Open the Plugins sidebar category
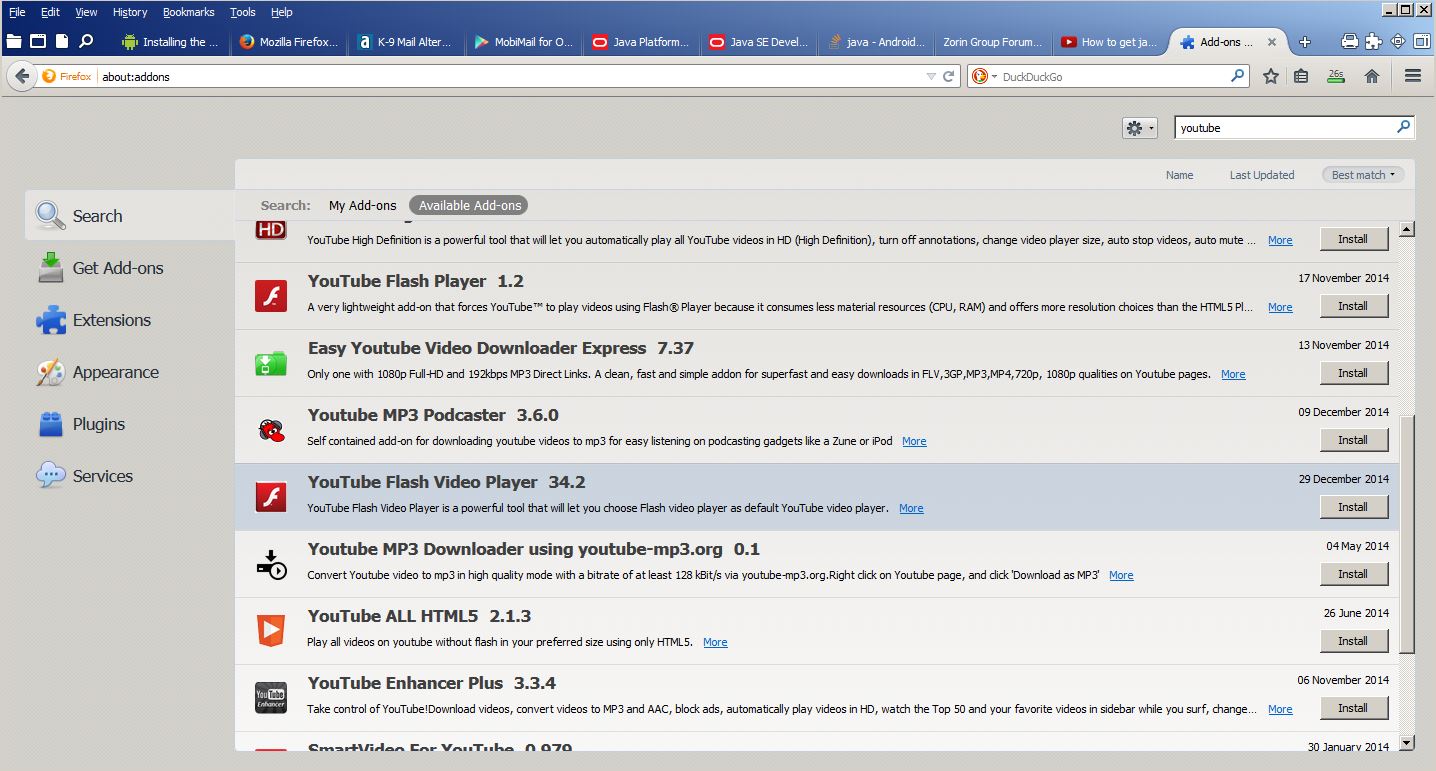The height and width of the screenshot is (771, 1436). click(x=98, y=424)
